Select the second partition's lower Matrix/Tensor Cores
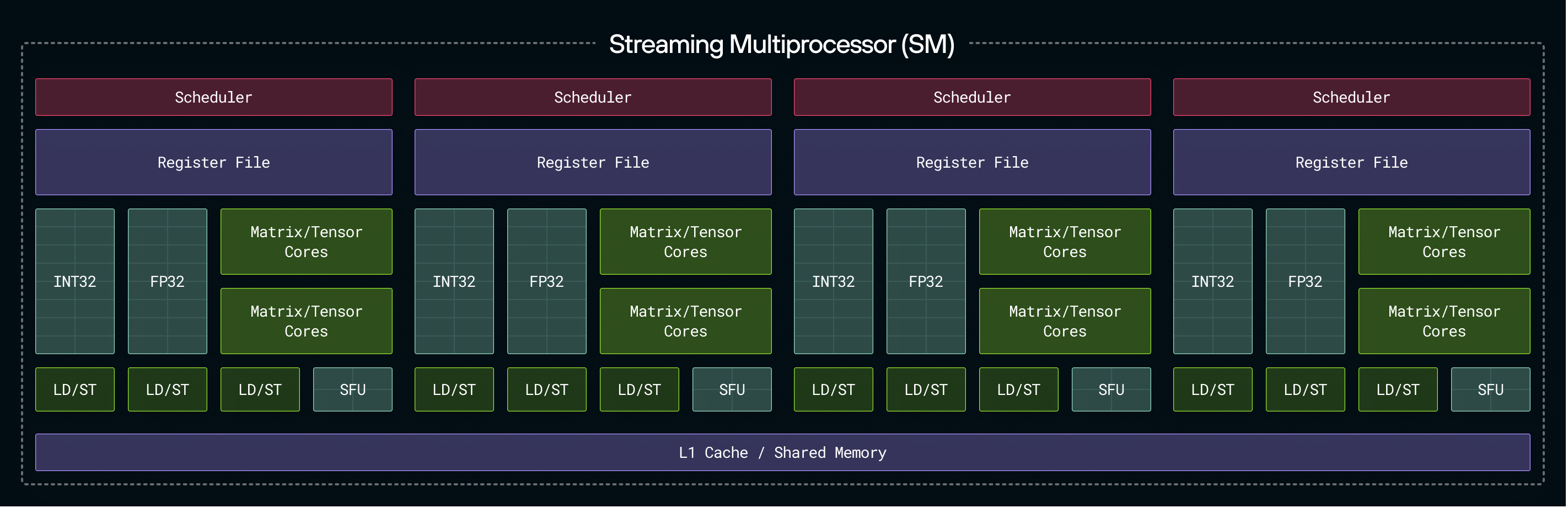 685,321
